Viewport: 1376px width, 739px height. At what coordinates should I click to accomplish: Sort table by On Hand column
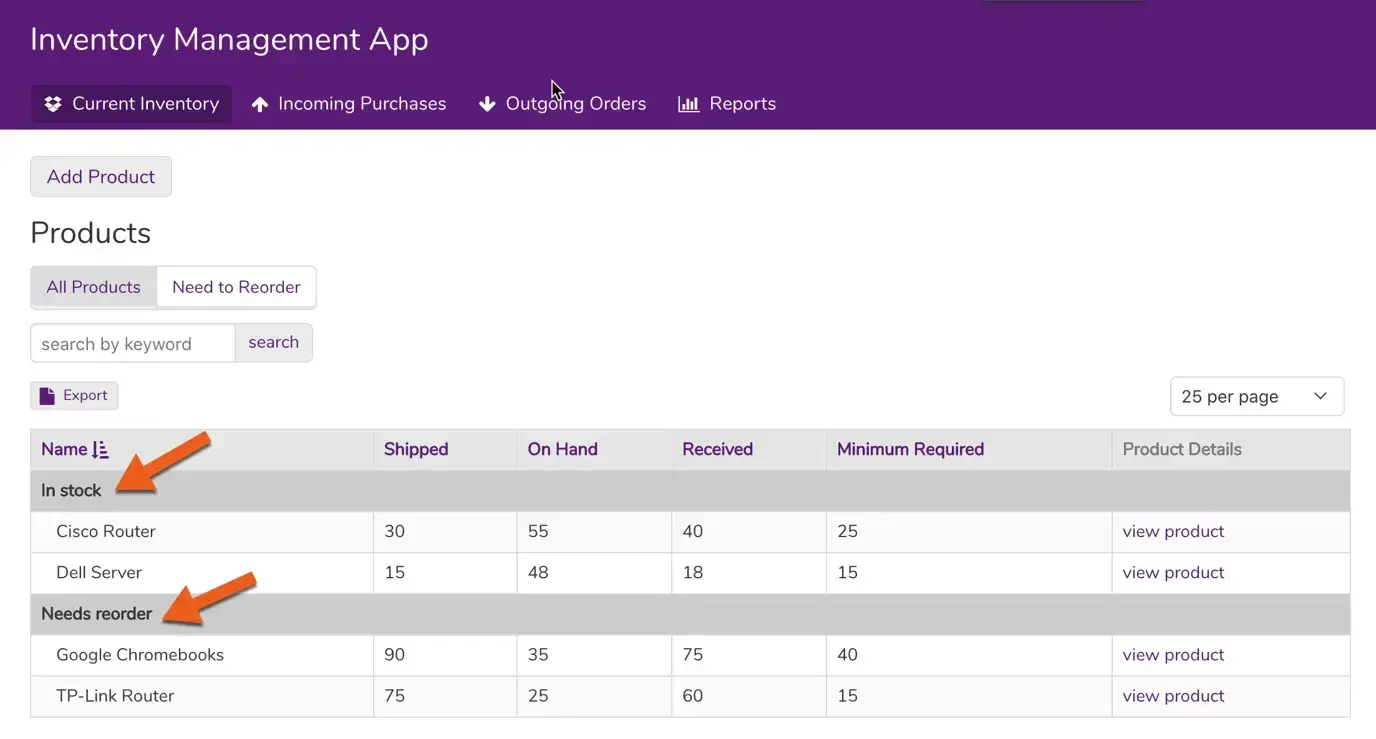[x=562, y=450]
